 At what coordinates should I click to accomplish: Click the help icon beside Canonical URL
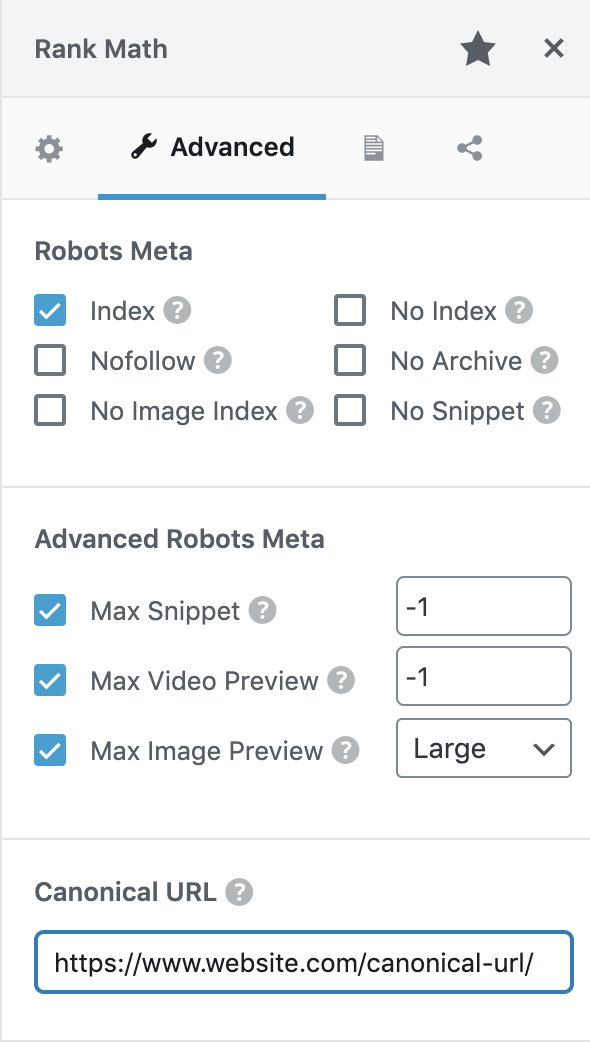coord(239,892)
